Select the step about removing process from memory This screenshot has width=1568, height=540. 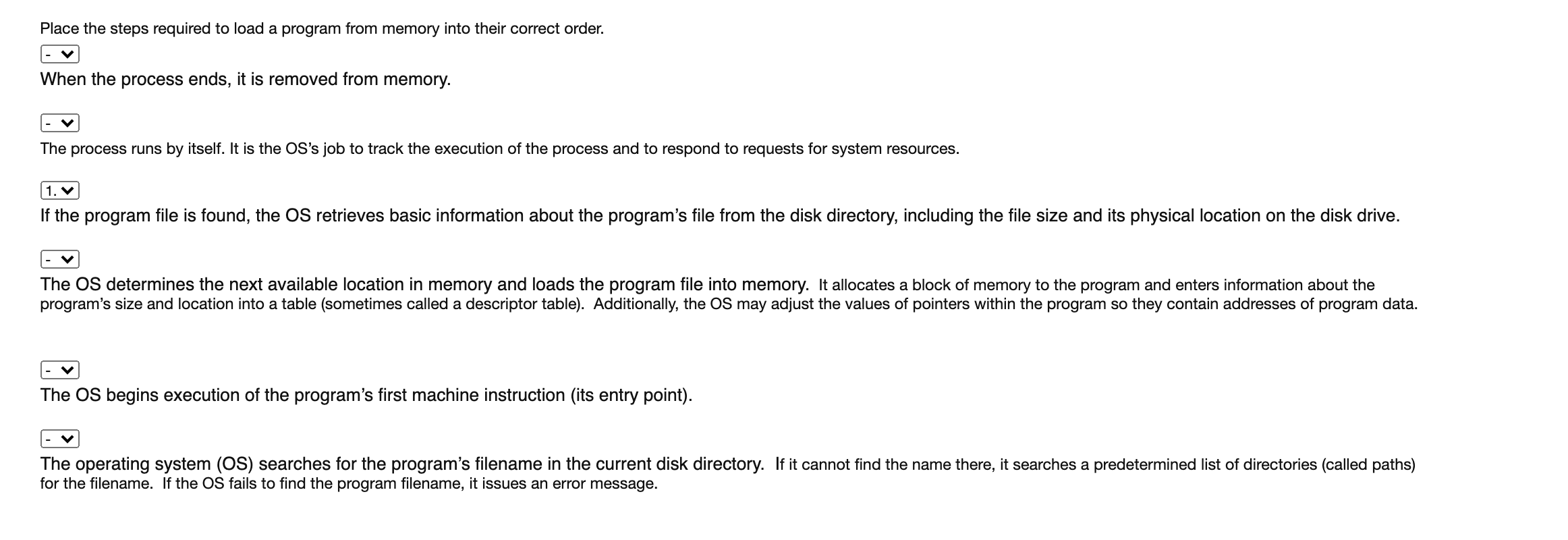[246, 79]
